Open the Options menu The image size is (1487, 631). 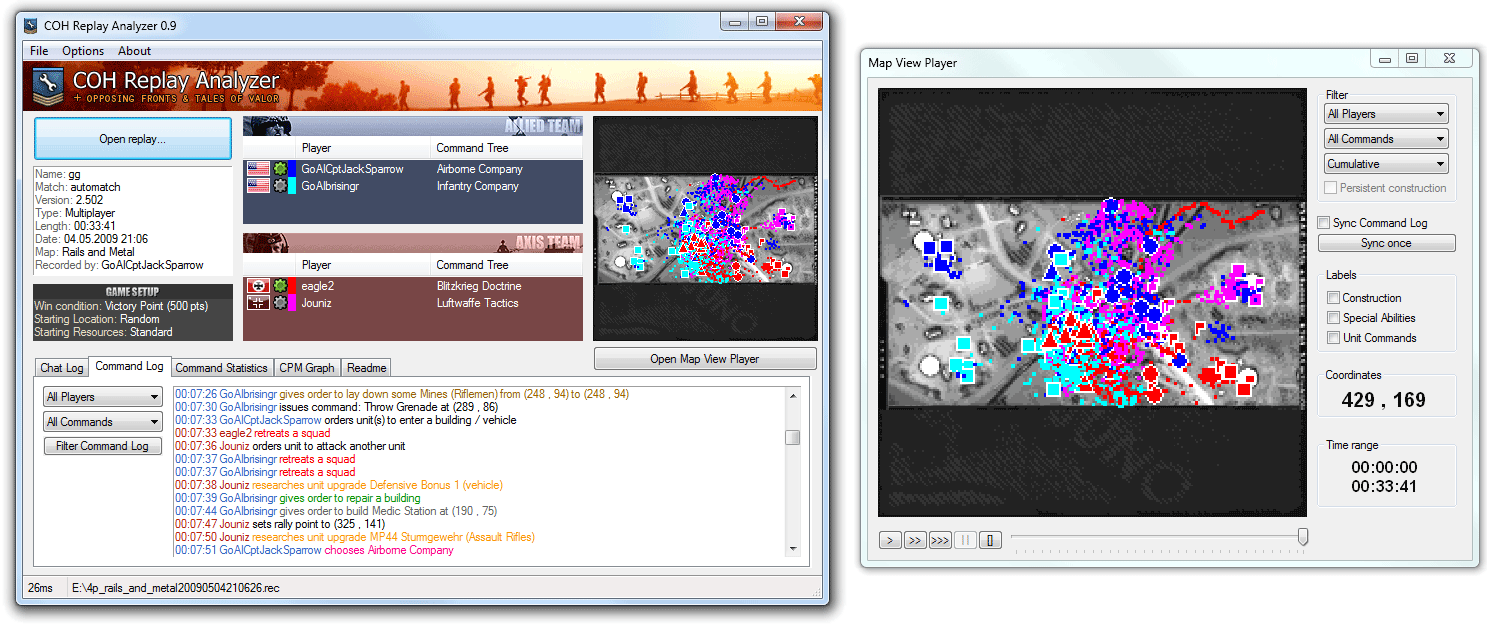[x=83, y=51]
